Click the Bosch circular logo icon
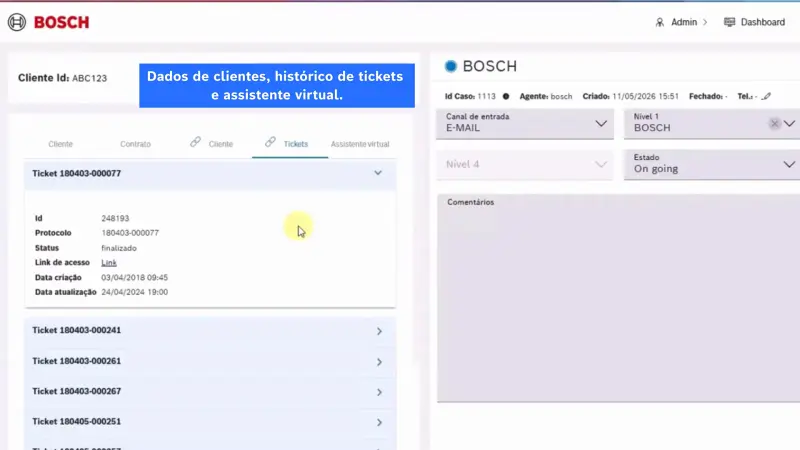The image size is (800, 450). 17,22
